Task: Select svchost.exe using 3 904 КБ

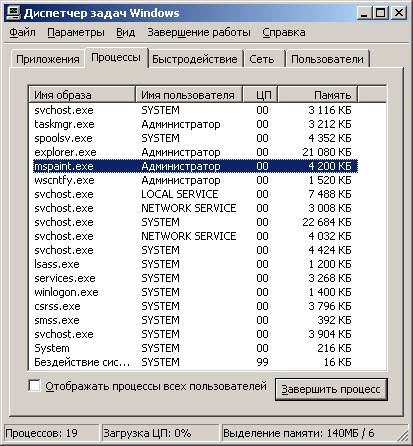Action: (x=196, y=334)
